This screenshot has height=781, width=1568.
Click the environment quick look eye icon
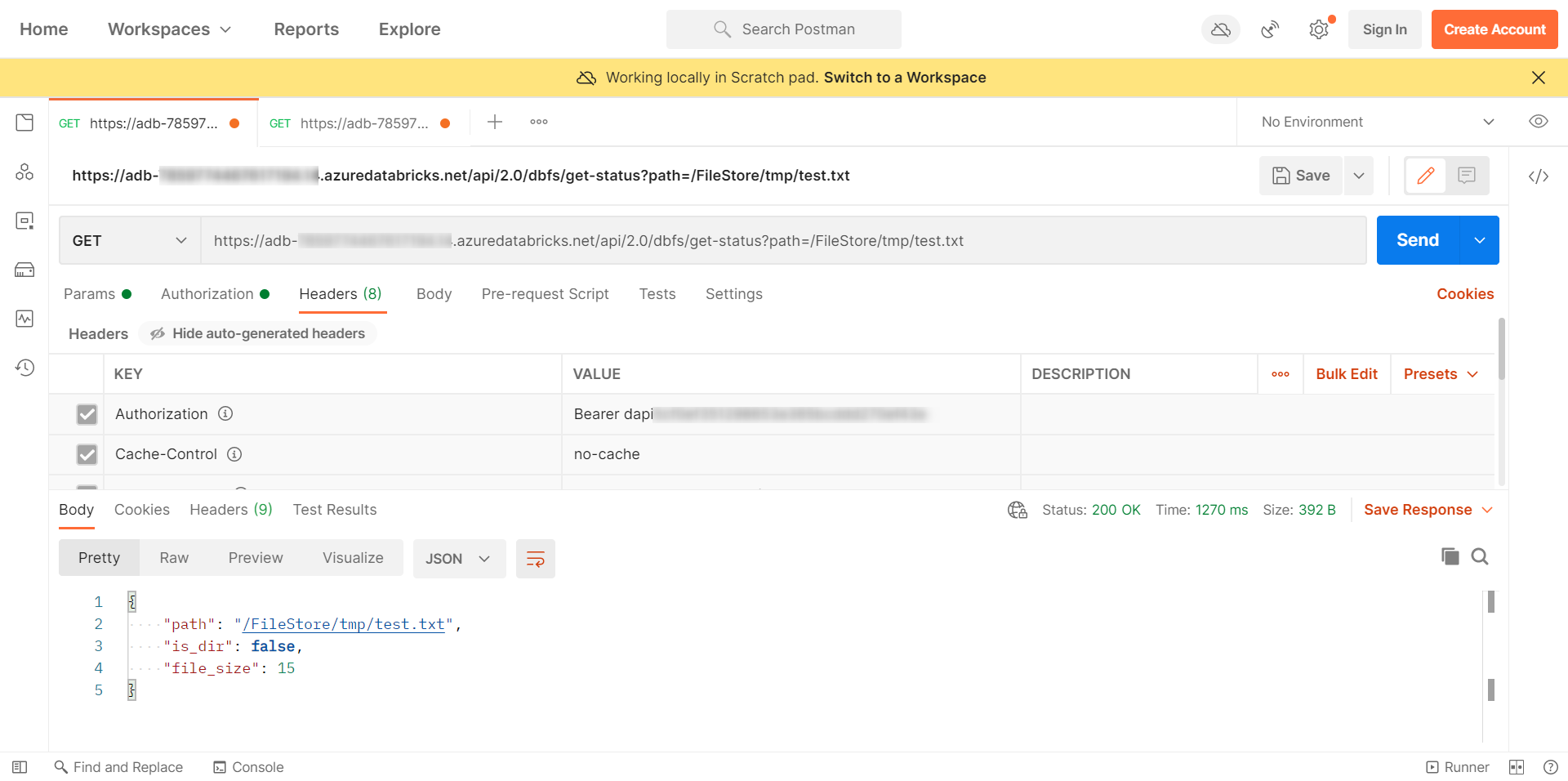tap(1539, 122)
